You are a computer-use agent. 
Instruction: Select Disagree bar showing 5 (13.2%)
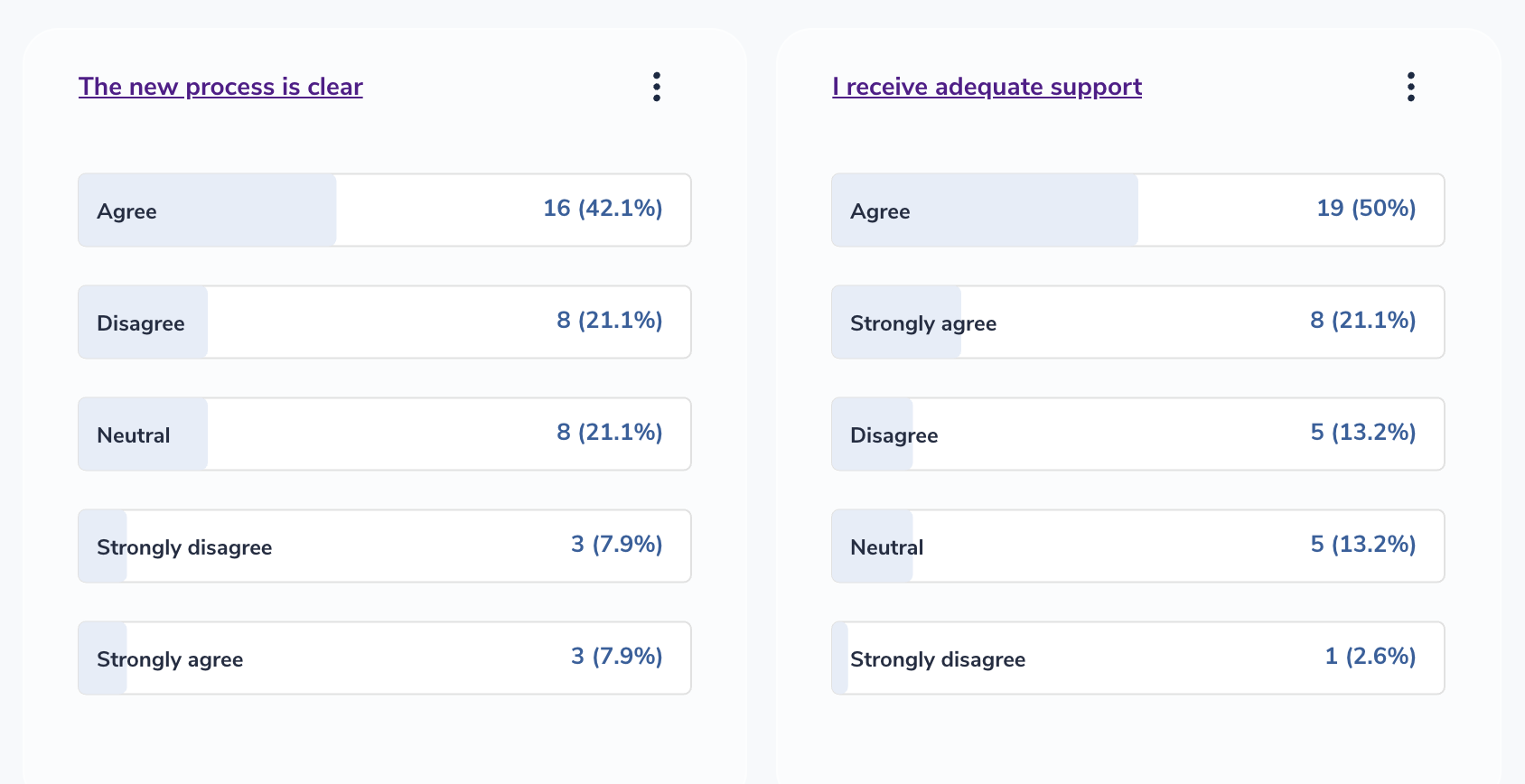coord(1138,434)
